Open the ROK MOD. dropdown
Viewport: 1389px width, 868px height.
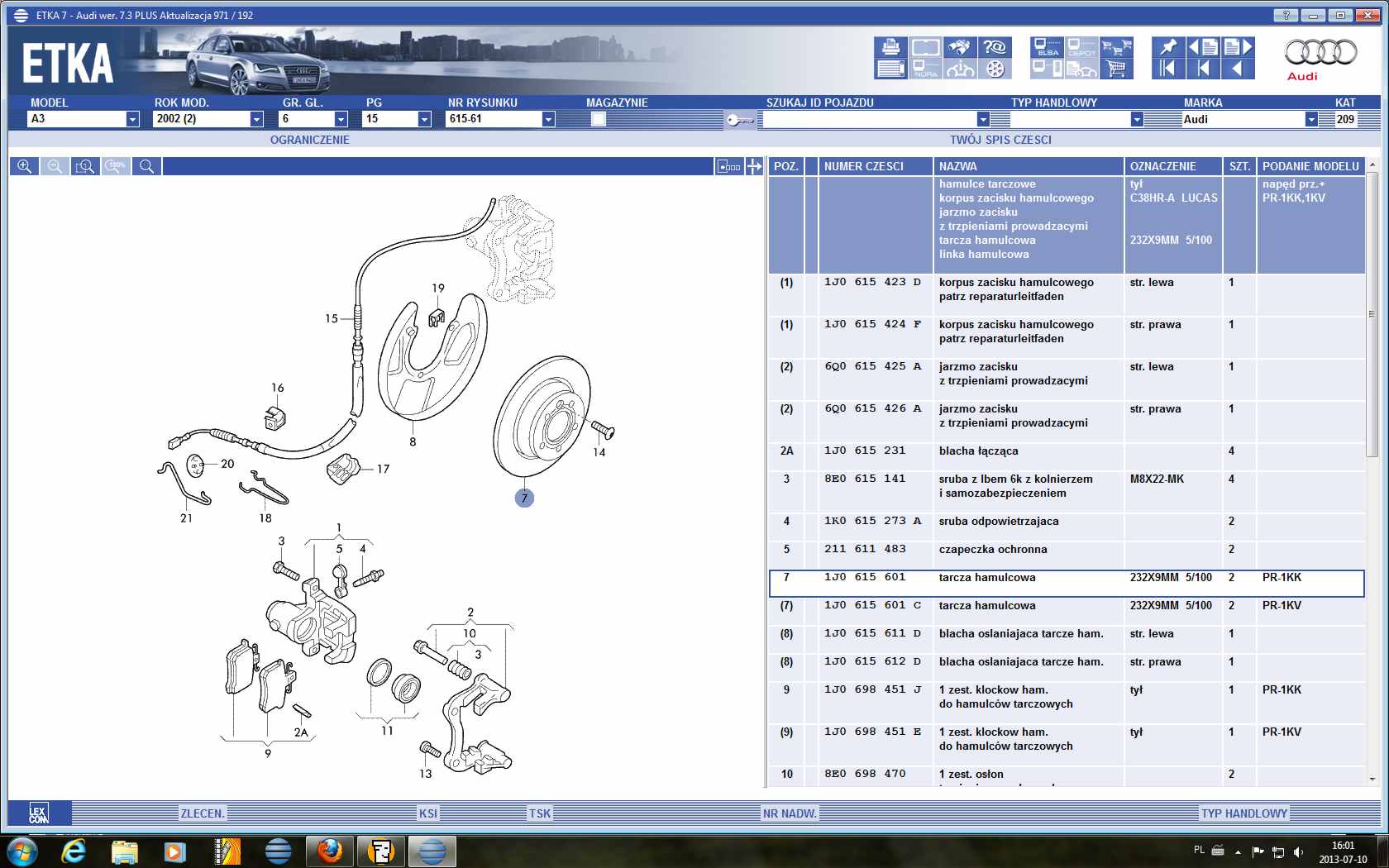pos(256,119)
